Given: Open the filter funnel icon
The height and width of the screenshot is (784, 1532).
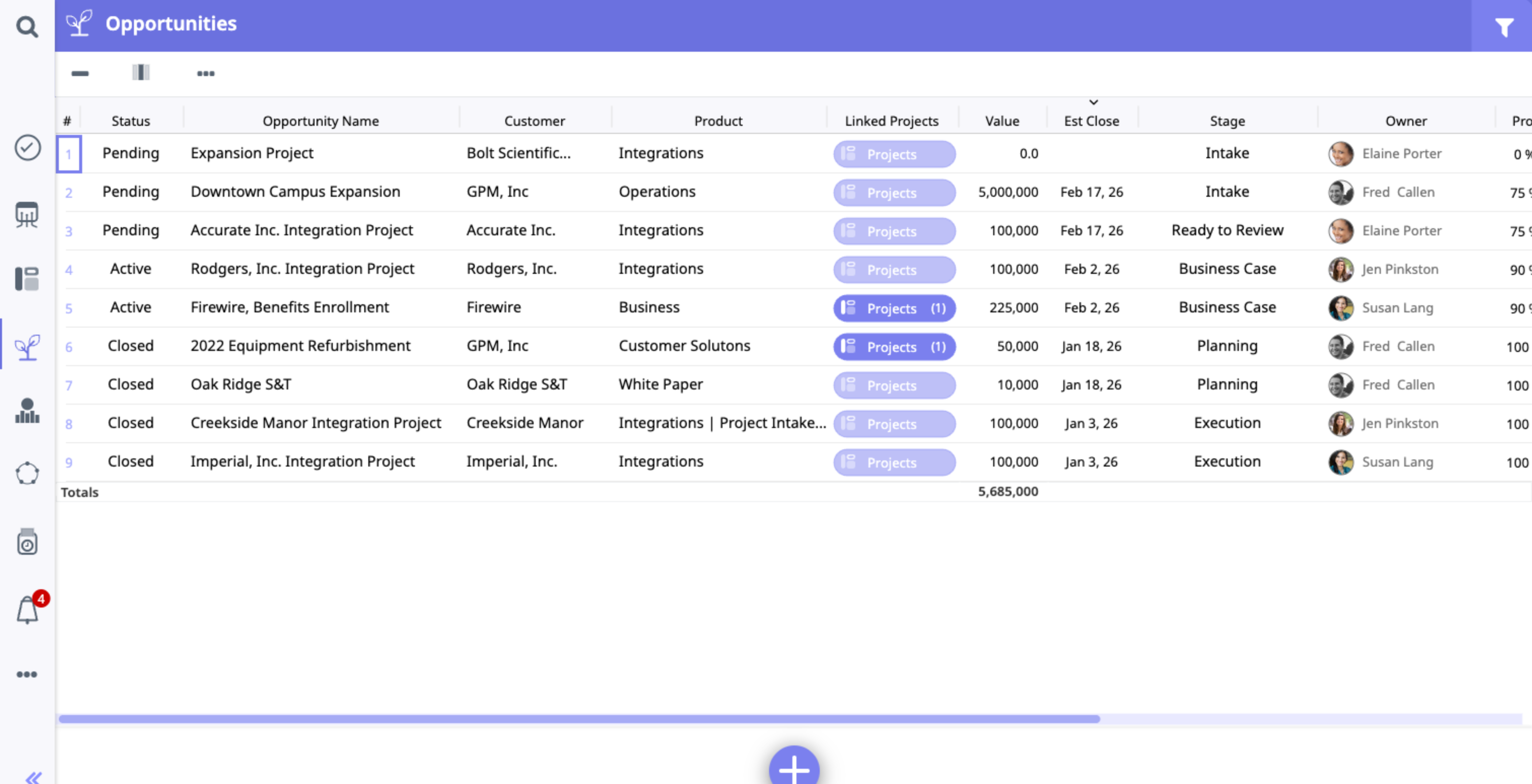Looking at the screenshot, I should (x=1504, y=27).
